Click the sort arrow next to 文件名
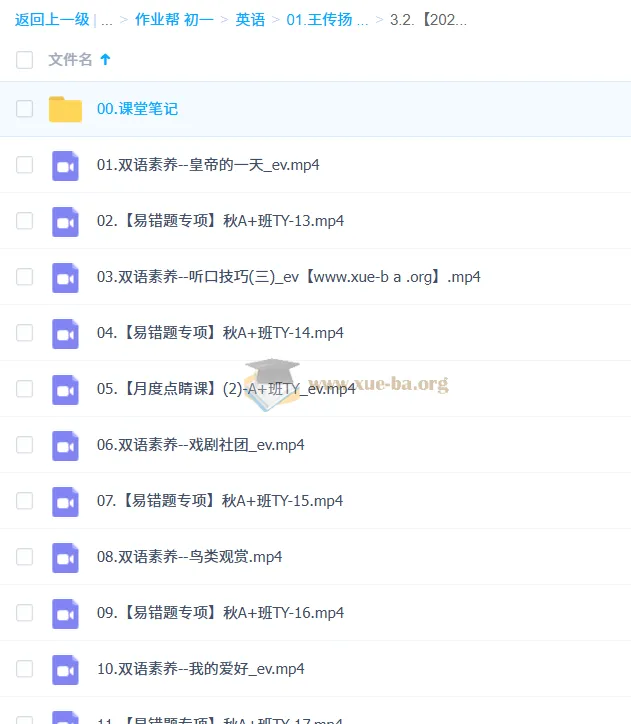 [105, 59]
